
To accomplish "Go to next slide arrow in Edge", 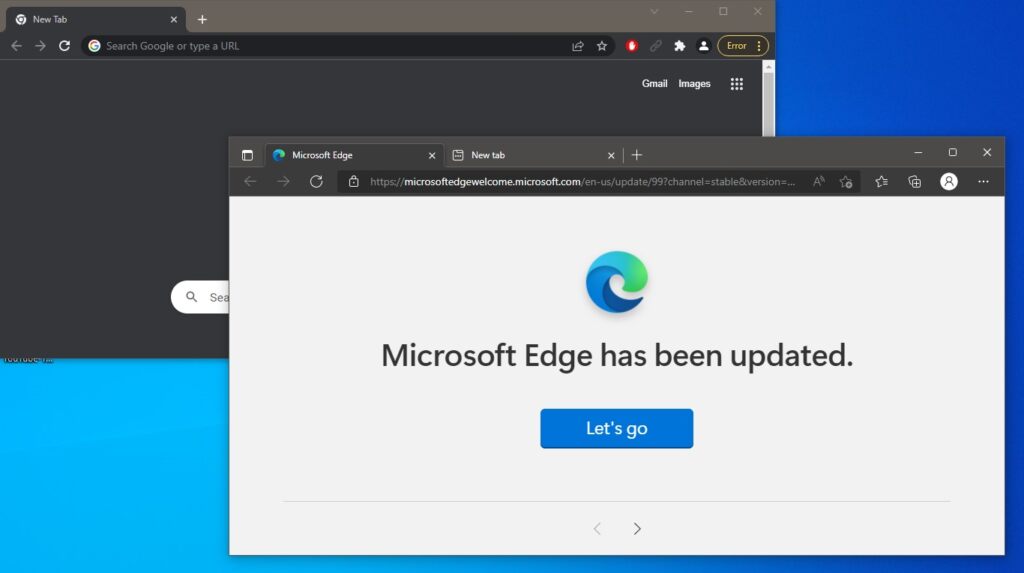I will point(637,529).
